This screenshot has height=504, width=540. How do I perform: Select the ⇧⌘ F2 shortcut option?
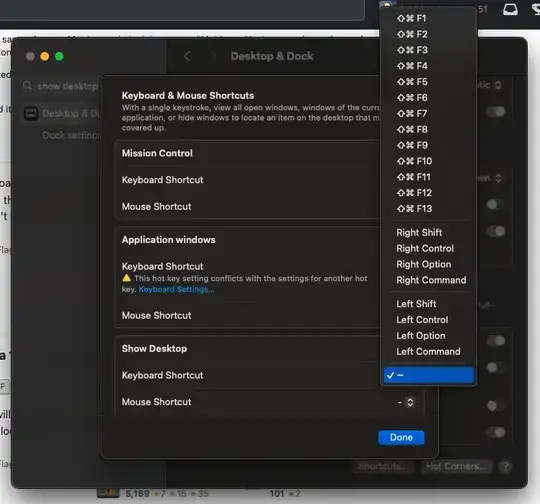pos(429,34)
